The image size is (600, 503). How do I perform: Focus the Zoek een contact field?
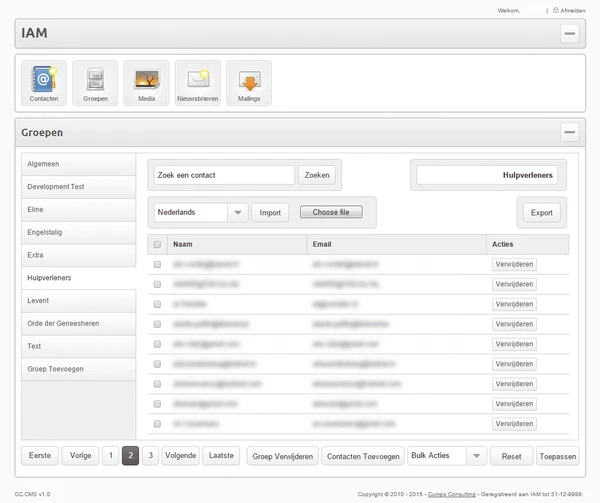[x=224, y=175]
